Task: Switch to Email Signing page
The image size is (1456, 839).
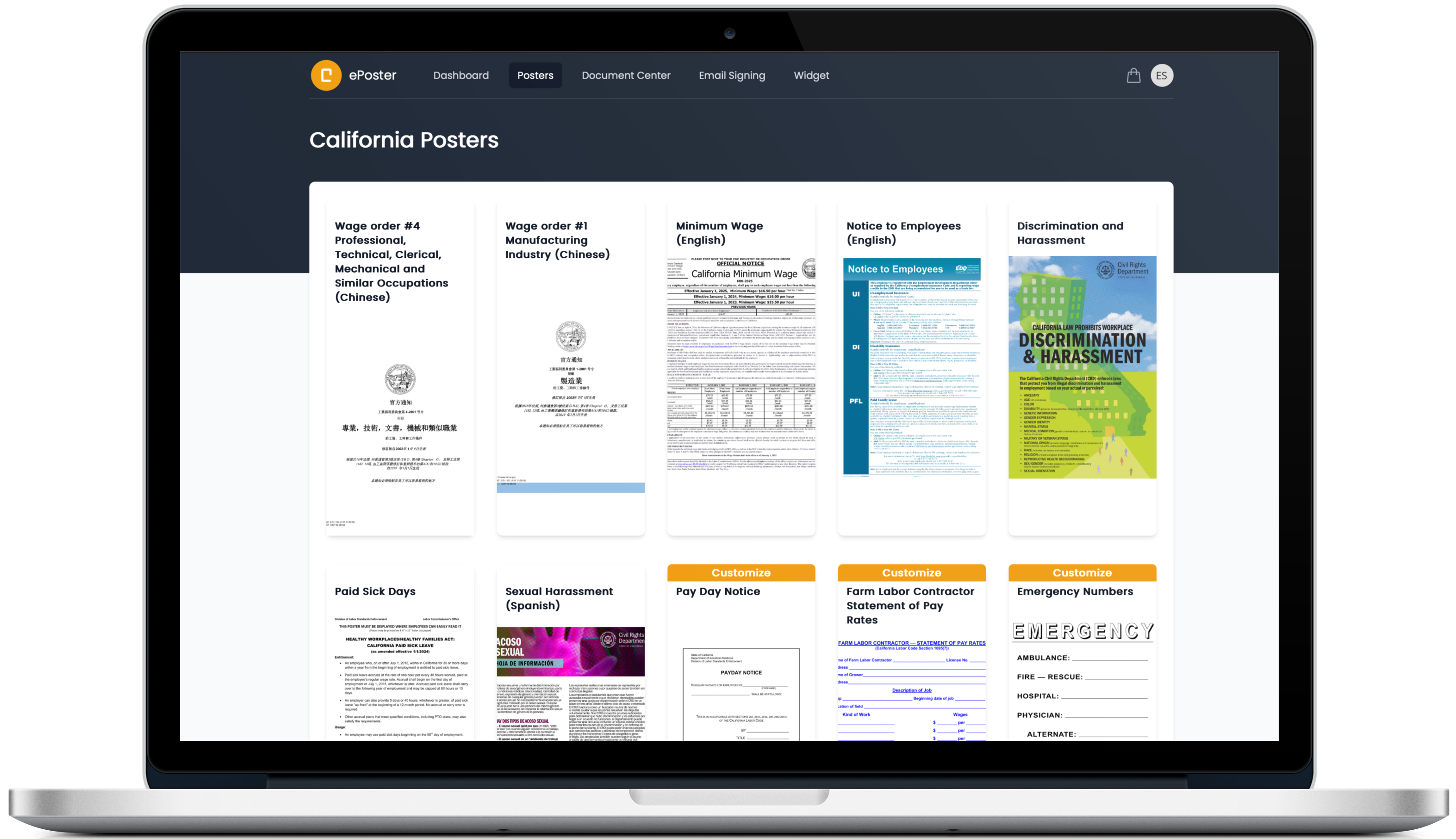Action: point(732,75)
